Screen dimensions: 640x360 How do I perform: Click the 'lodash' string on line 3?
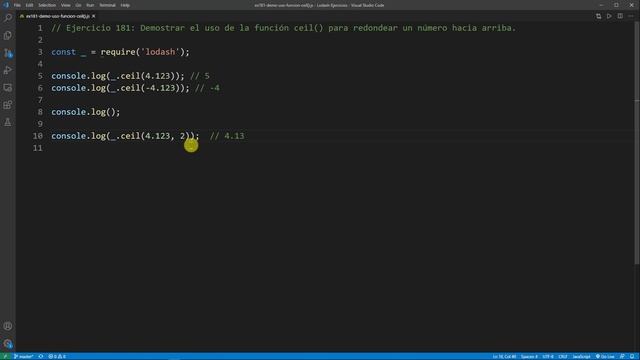(x=160, y=52)
